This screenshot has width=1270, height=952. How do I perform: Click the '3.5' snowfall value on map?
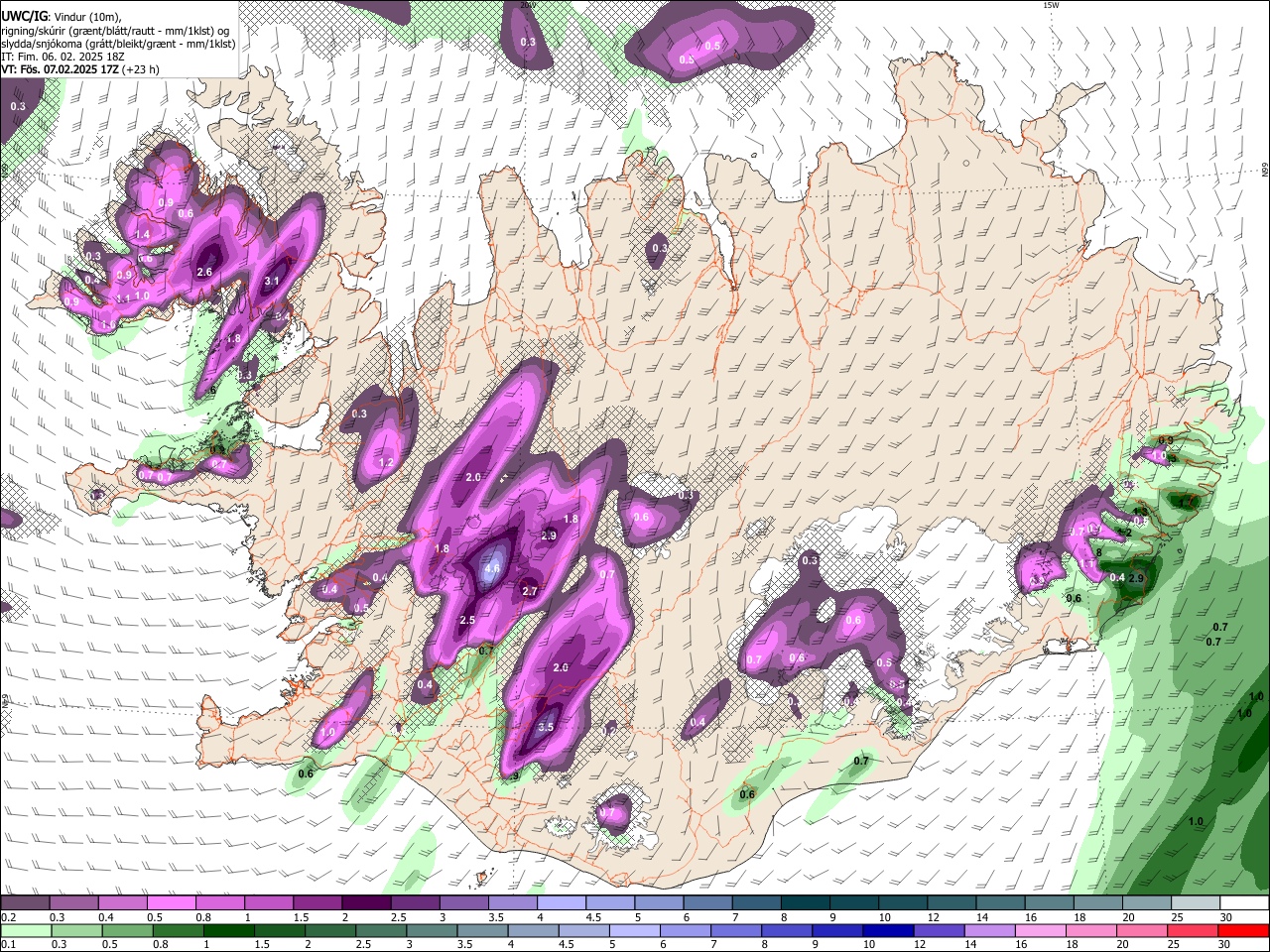(x=546, y=727)
